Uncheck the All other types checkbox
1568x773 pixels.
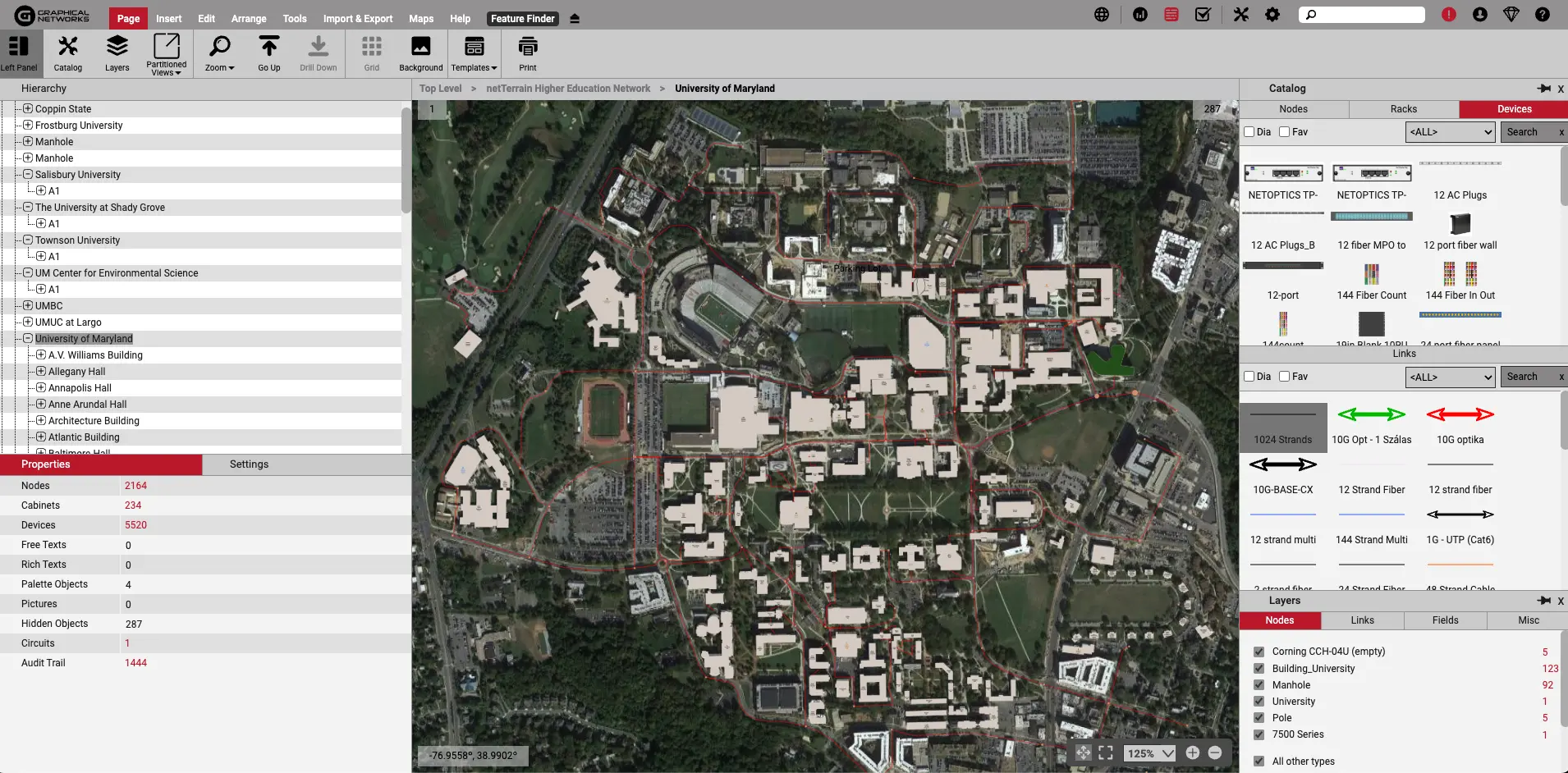point(1259,762)
